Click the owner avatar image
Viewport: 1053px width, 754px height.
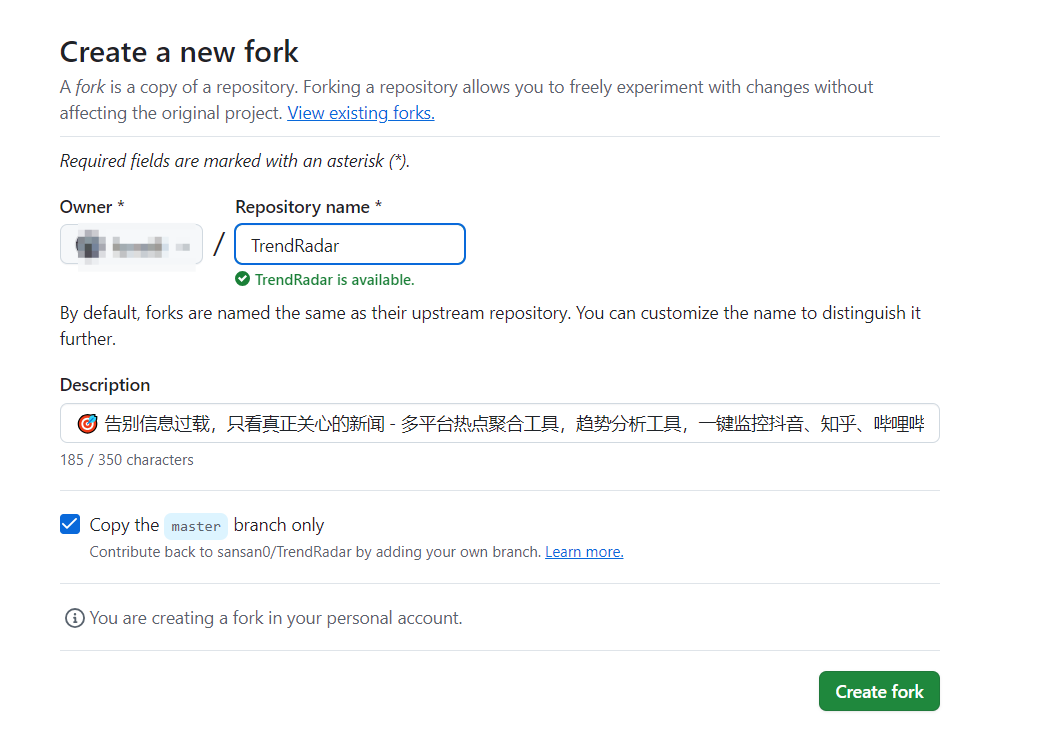pos(86,245)
